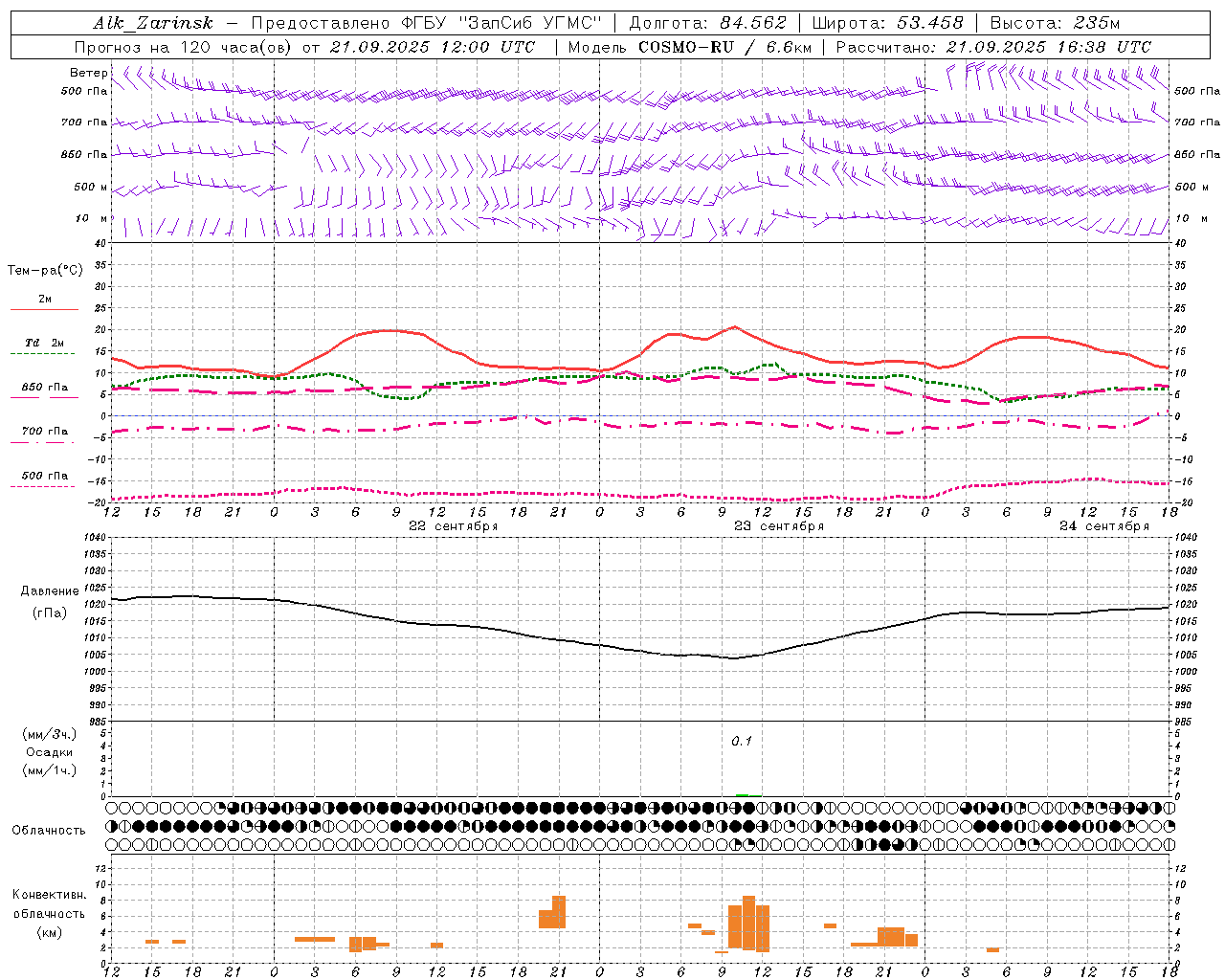Screen dimensions: 1225x980
Task: Click the '500 м' wind level label on the left
Action: 92,188
